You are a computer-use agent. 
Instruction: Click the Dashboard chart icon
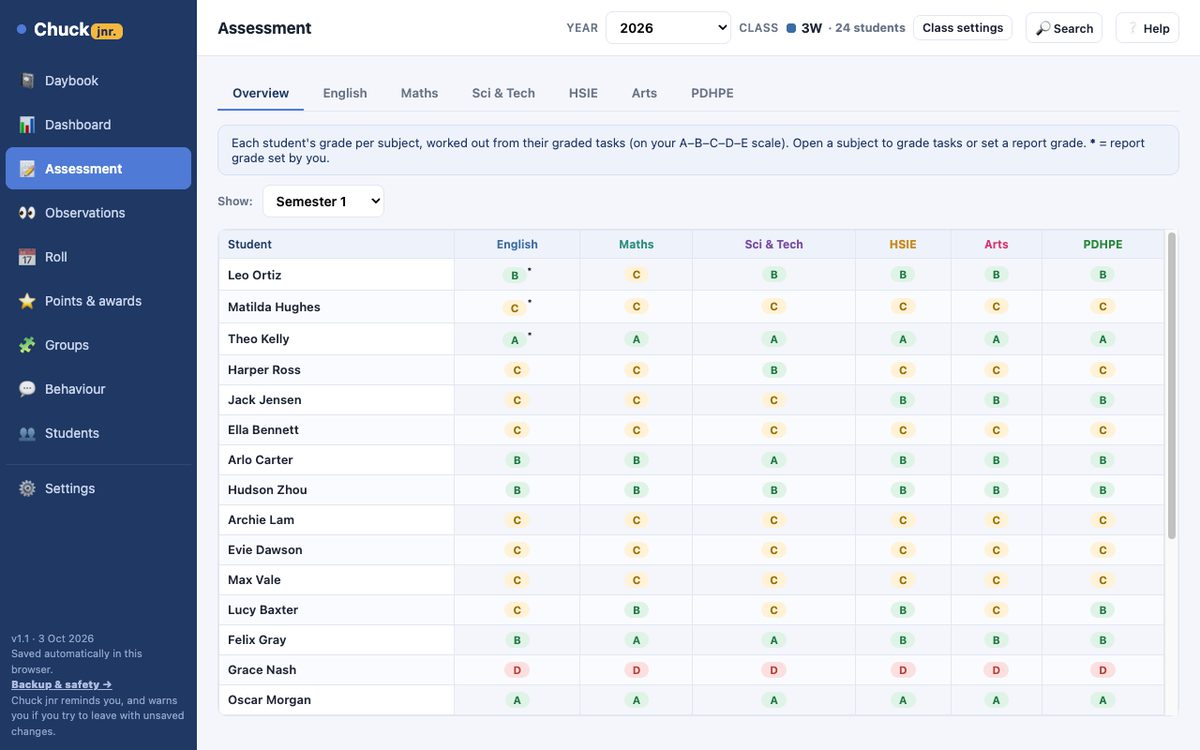(x=27, y=125)
